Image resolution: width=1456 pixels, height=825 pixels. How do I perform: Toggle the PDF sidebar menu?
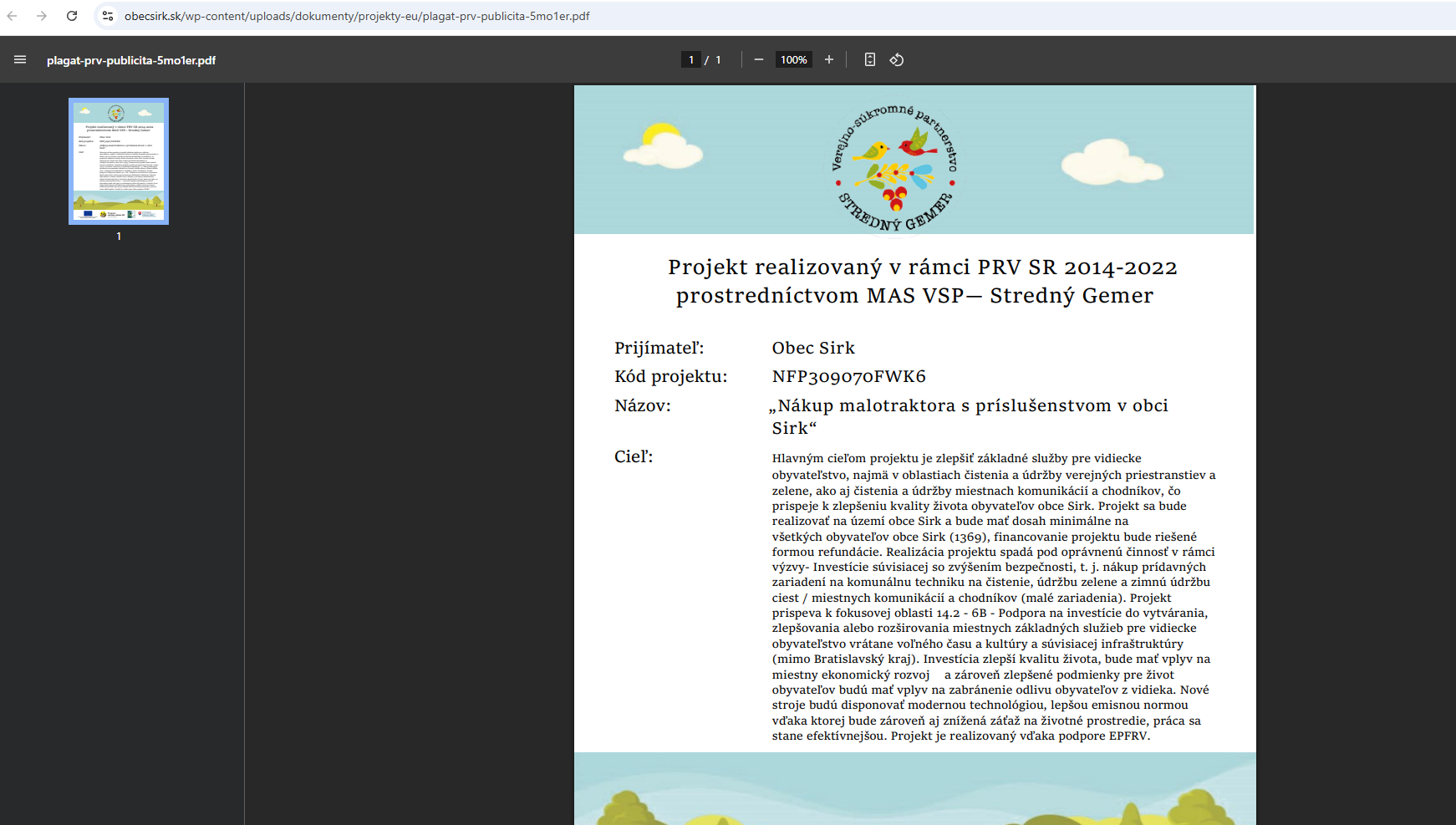[20, 59]
